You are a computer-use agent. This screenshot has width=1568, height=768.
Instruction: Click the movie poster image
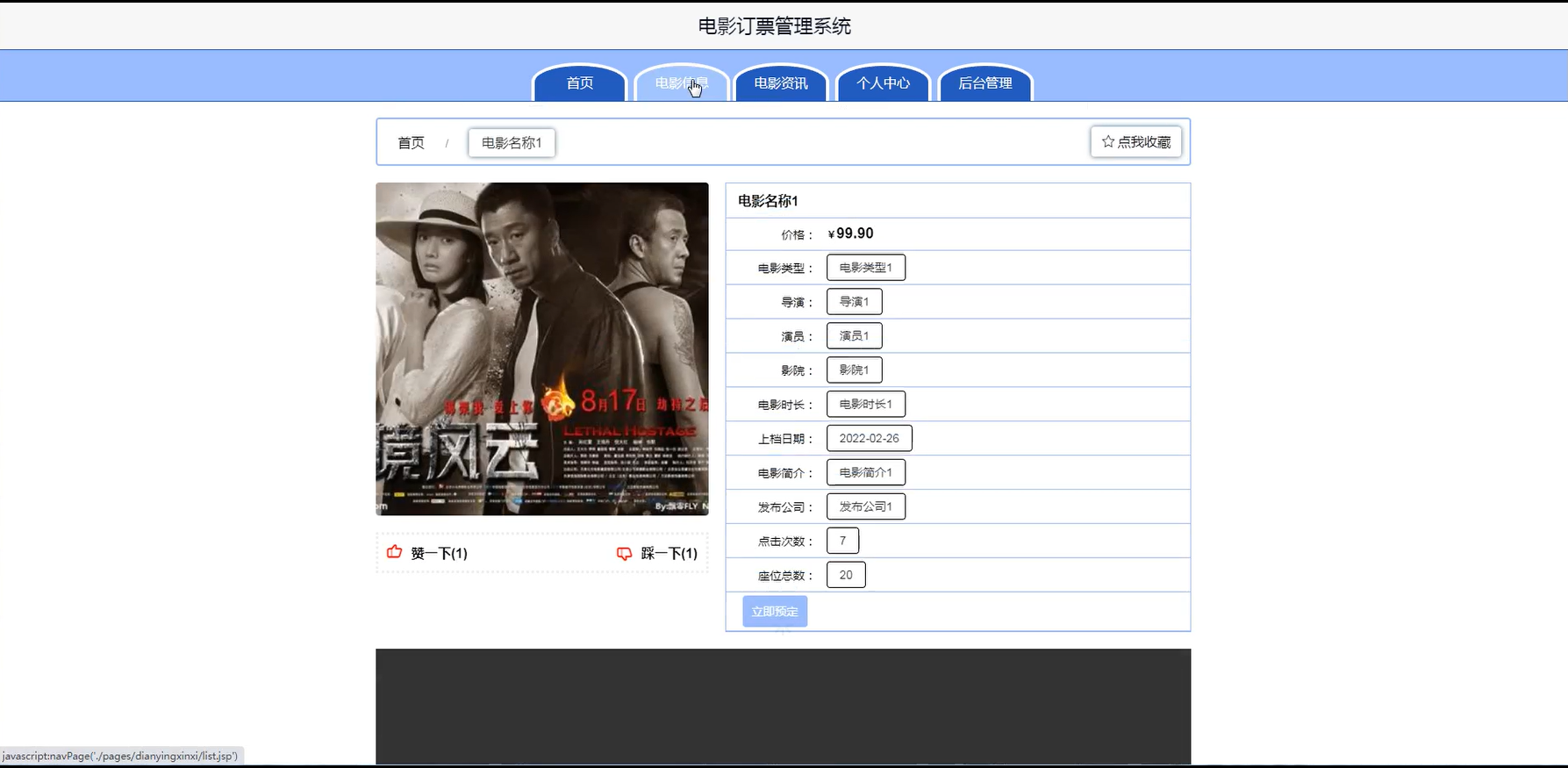(542, 348)
